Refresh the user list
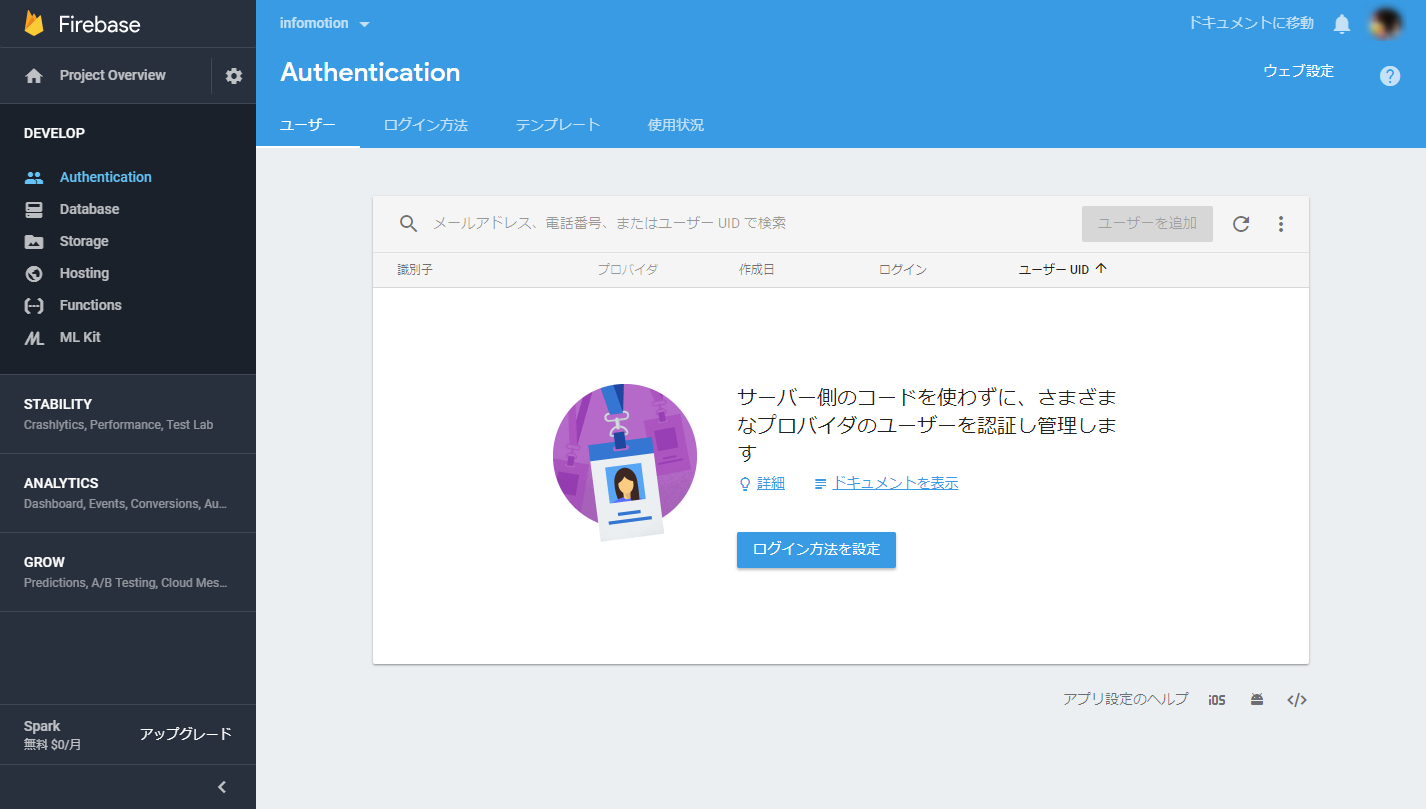Screen dimensions: 1426x809 (1241, 223)
